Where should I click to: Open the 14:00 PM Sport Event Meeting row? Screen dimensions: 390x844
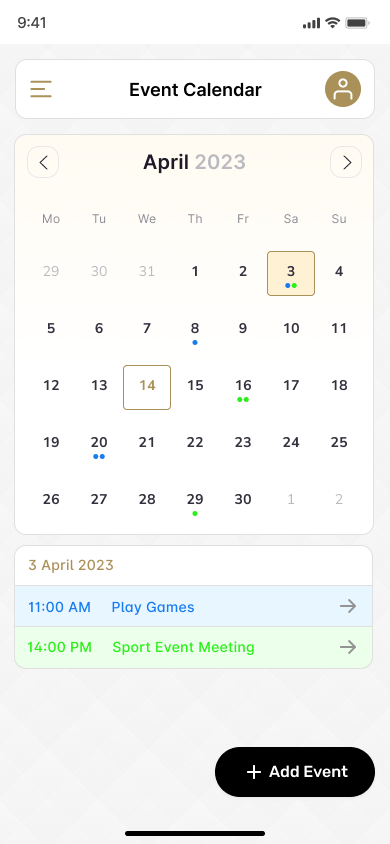(x=194, y=647)
